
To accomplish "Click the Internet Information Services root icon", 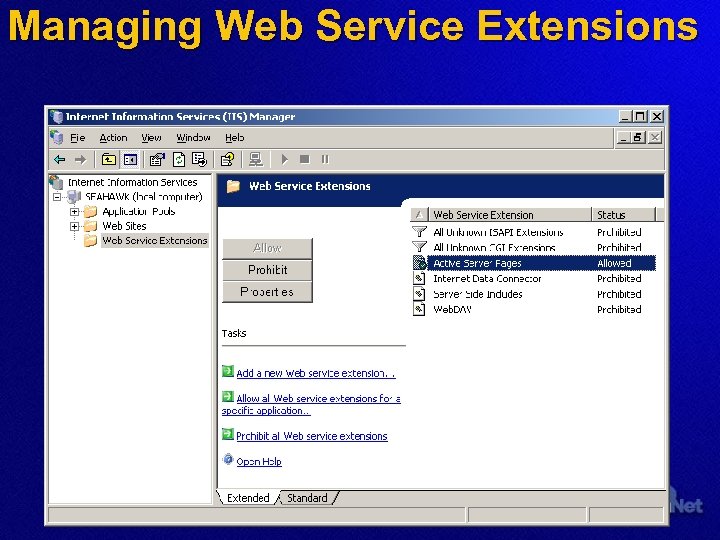I will click(56, 182).
